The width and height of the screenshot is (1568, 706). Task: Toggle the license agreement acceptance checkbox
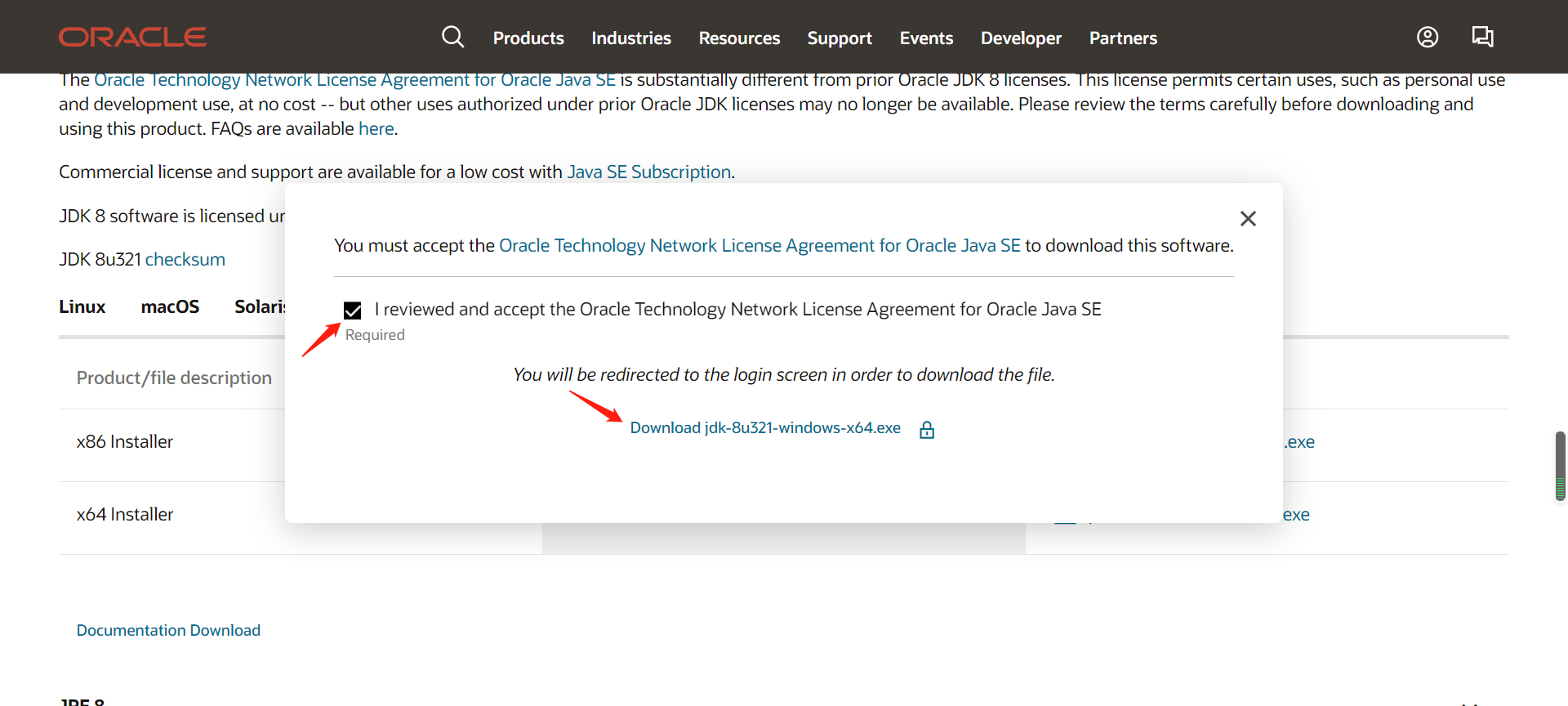pyautogui.click(x=353, y=311)
